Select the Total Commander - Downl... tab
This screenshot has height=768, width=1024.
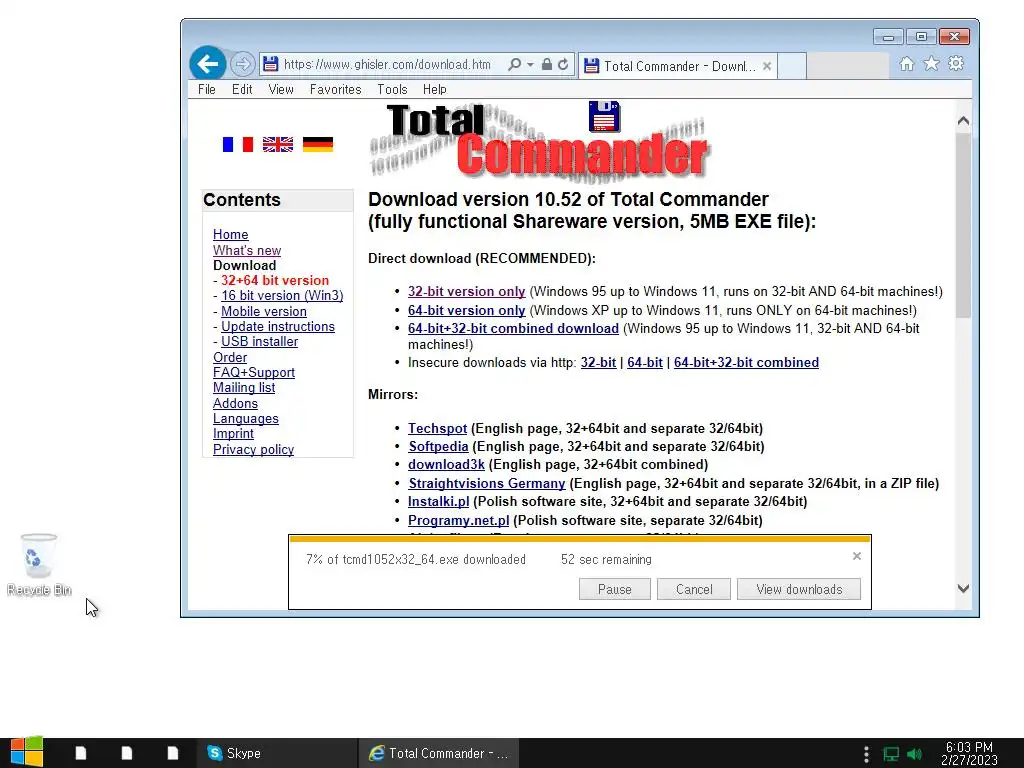coord(677,66)
